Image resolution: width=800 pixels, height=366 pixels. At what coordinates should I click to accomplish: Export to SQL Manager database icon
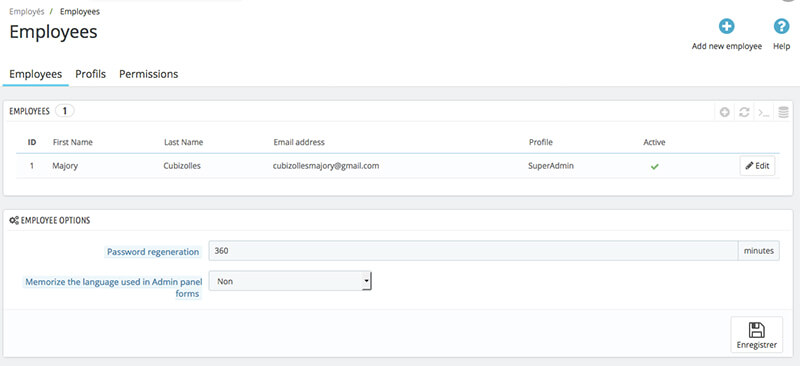(x=784, y=113)
